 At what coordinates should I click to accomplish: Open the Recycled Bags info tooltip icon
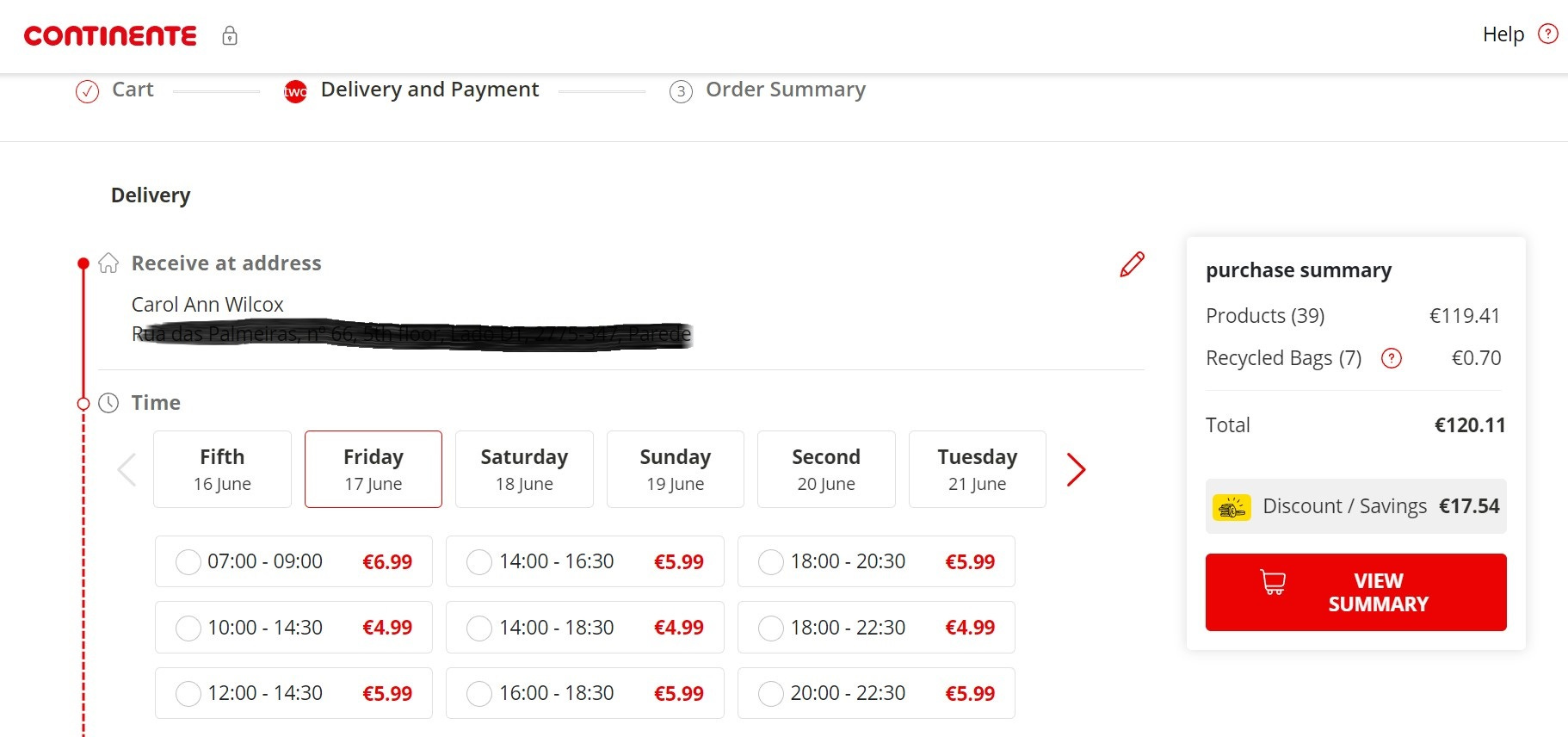coord(1392,358)
